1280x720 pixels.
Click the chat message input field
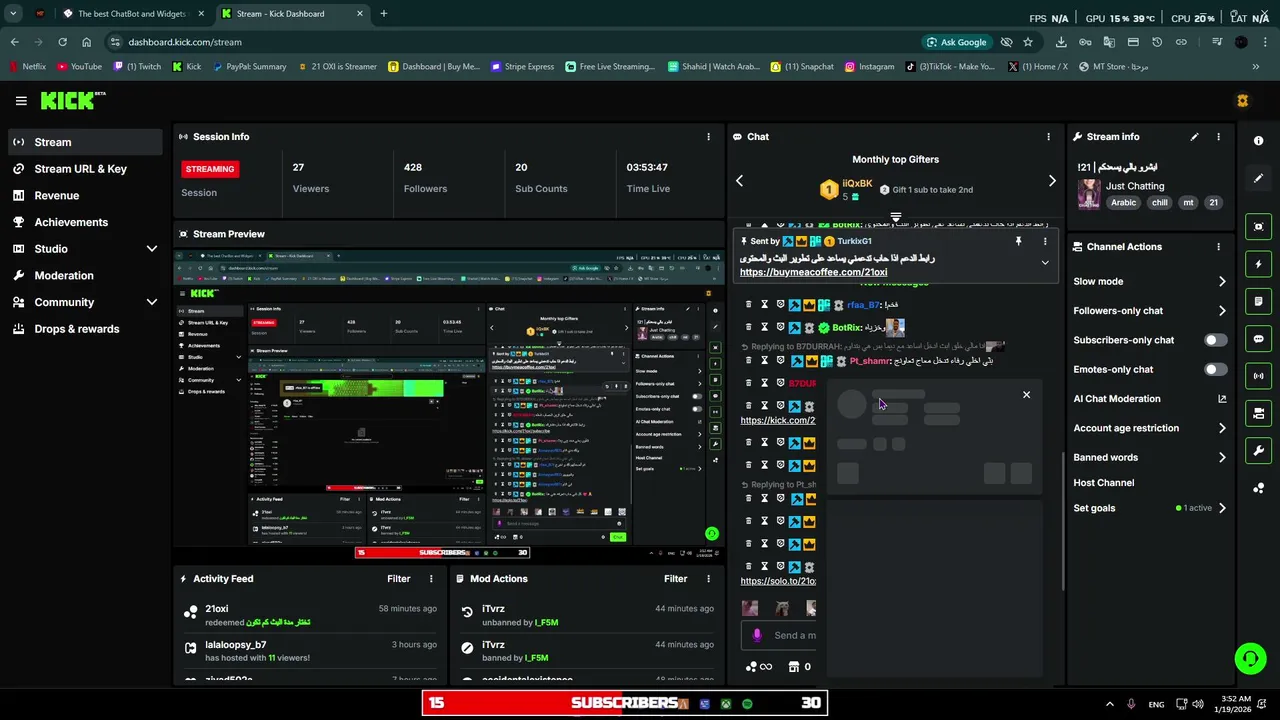(780, 635)
